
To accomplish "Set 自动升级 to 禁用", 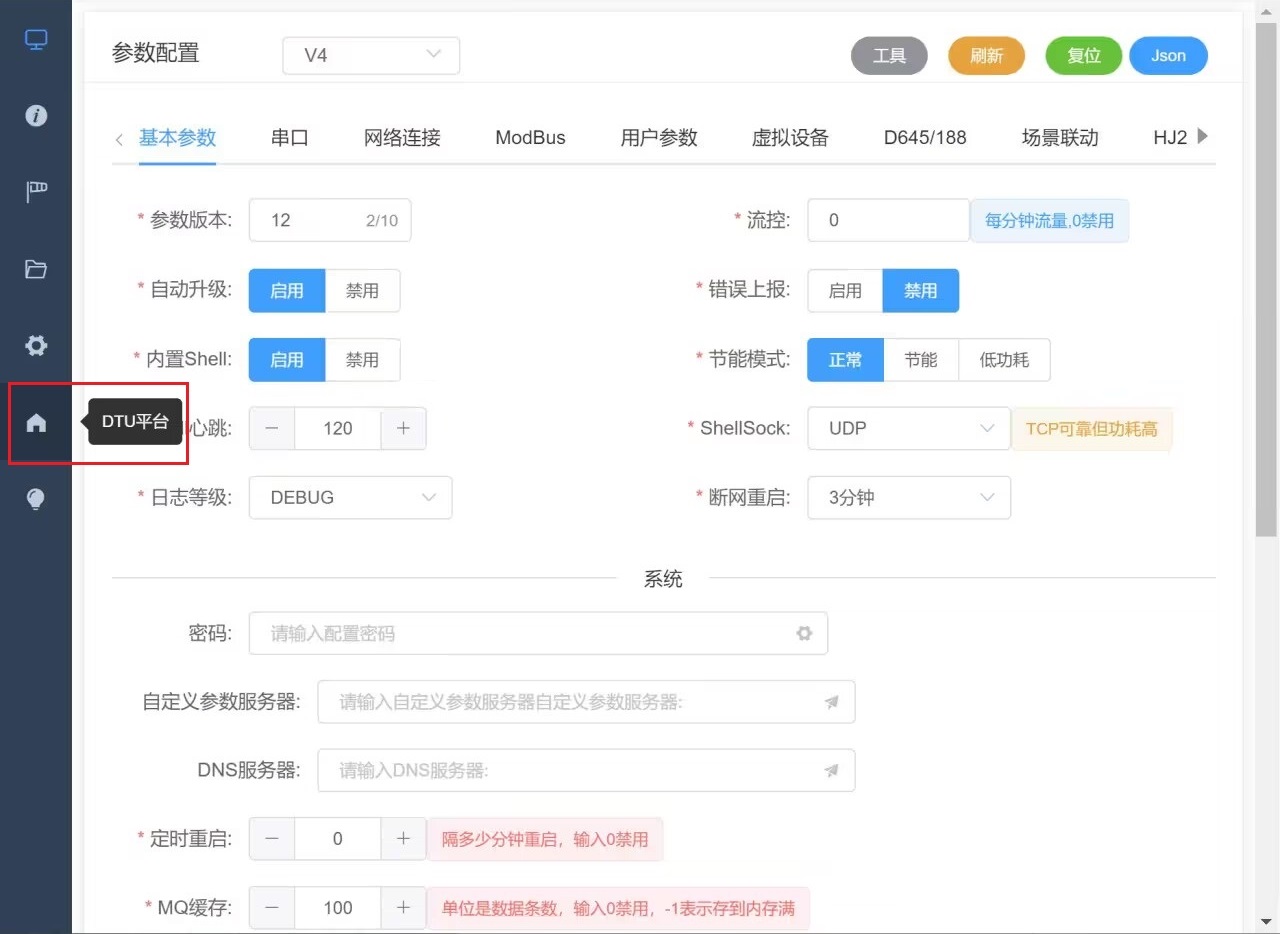I will pyautogui.click(x=362, y=291).
